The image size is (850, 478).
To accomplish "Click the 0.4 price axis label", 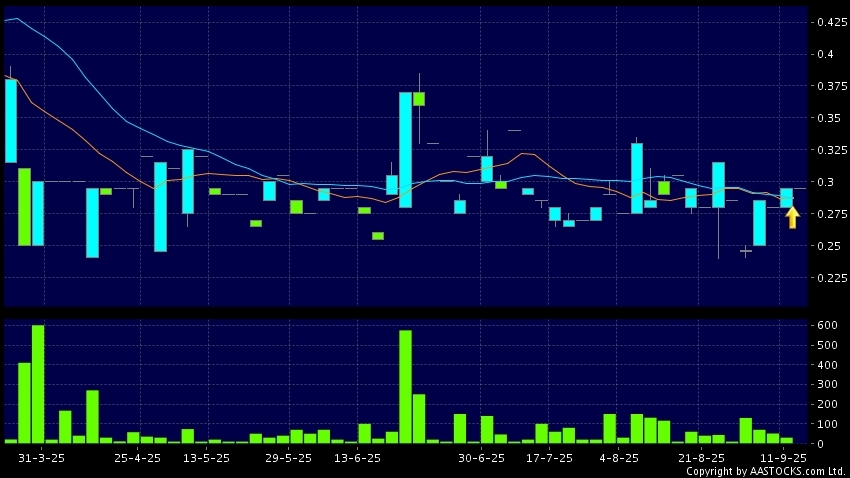I will 826,54.
